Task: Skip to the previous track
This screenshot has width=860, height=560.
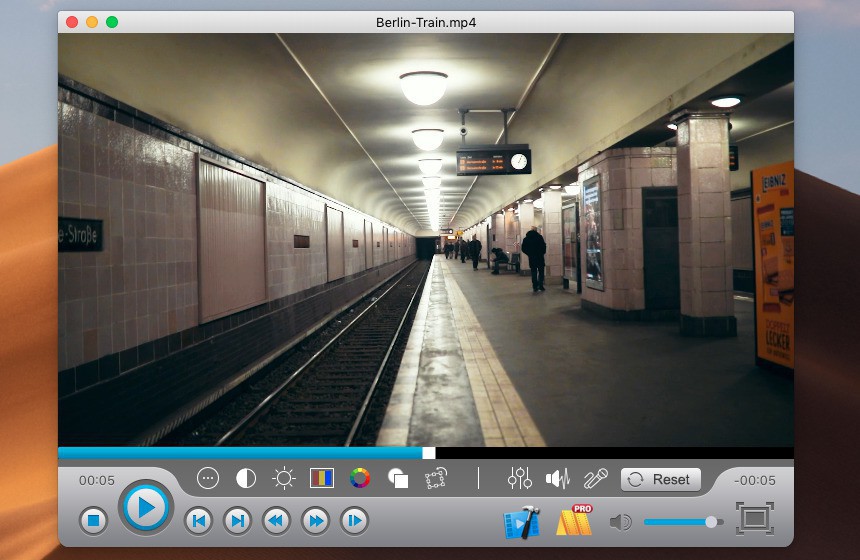Action: tap(198, 520)
